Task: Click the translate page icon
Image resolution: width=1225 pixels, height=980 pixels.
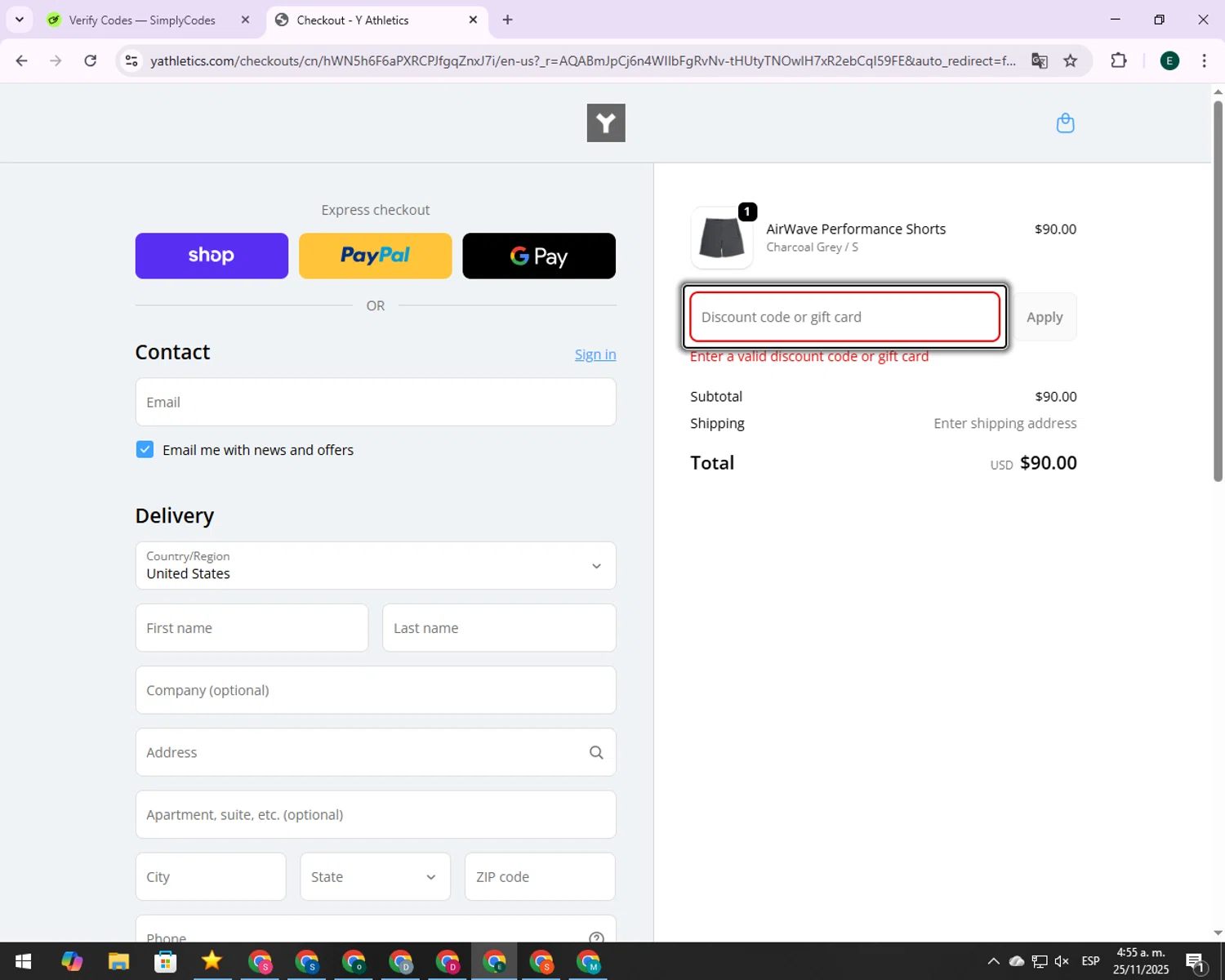Action: (1039, 61)
